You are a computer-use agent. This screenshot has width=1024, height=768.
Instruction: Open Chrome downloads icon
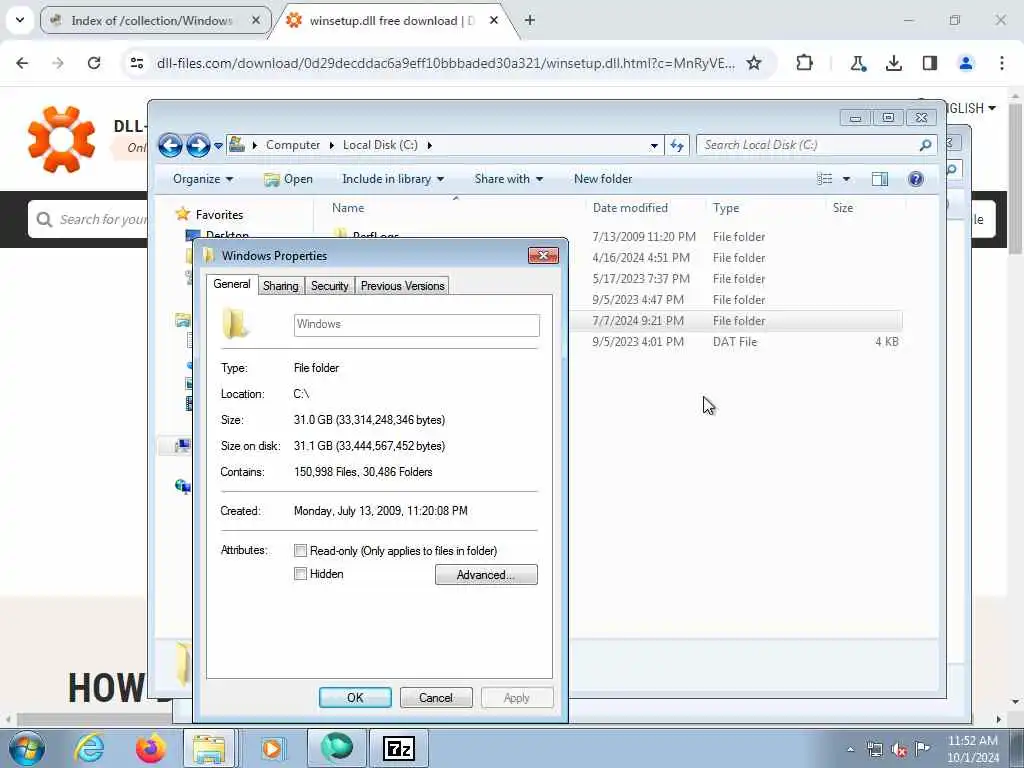(x=893, y=63)
